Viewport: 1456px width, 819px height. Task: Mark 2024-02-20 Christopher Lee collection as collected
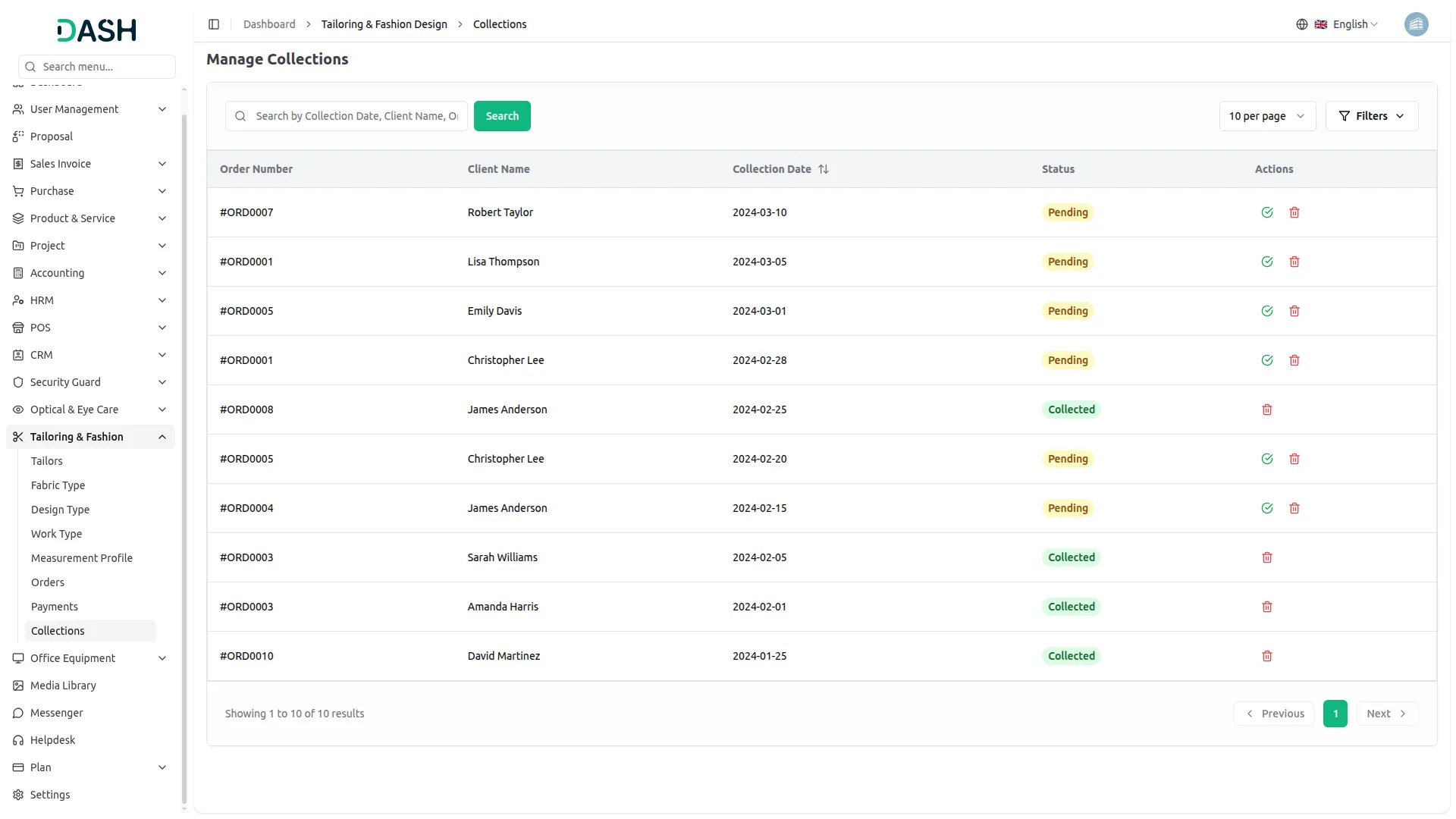tap(1267, 459)
